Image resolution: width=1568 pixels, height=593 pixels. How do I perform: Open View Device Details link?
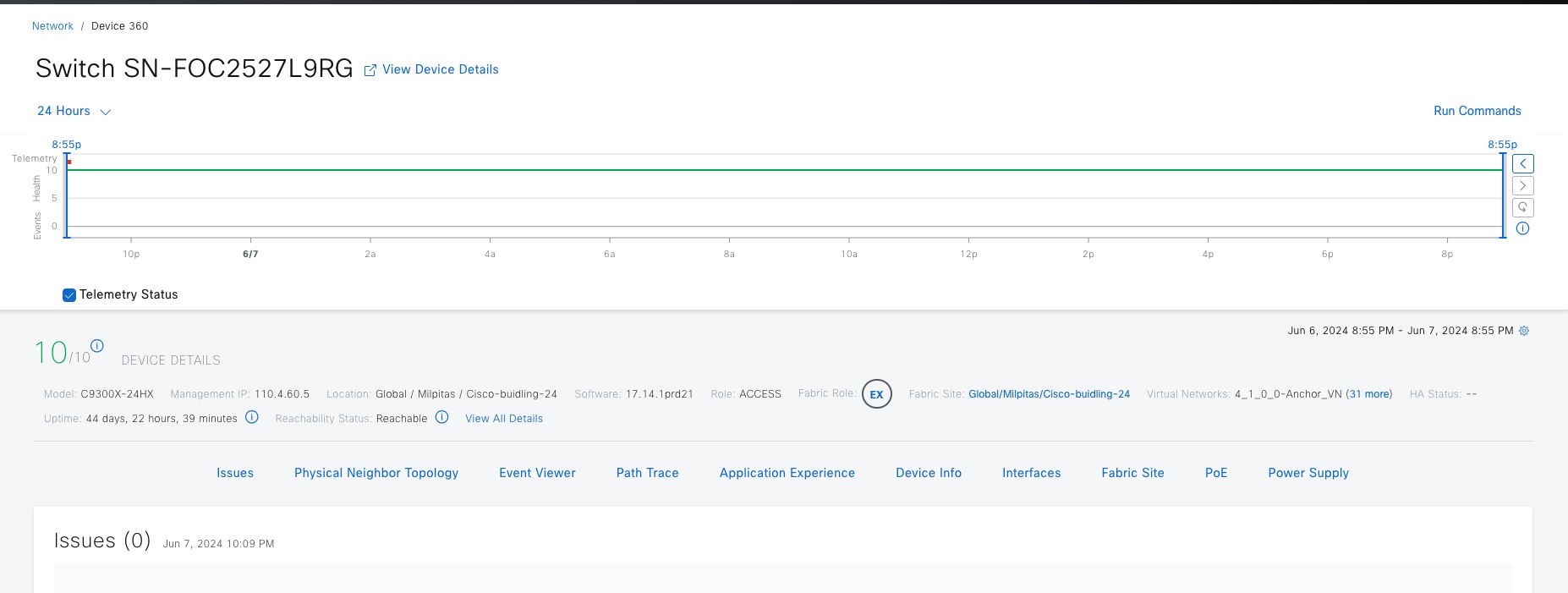[x=440, y=69]
